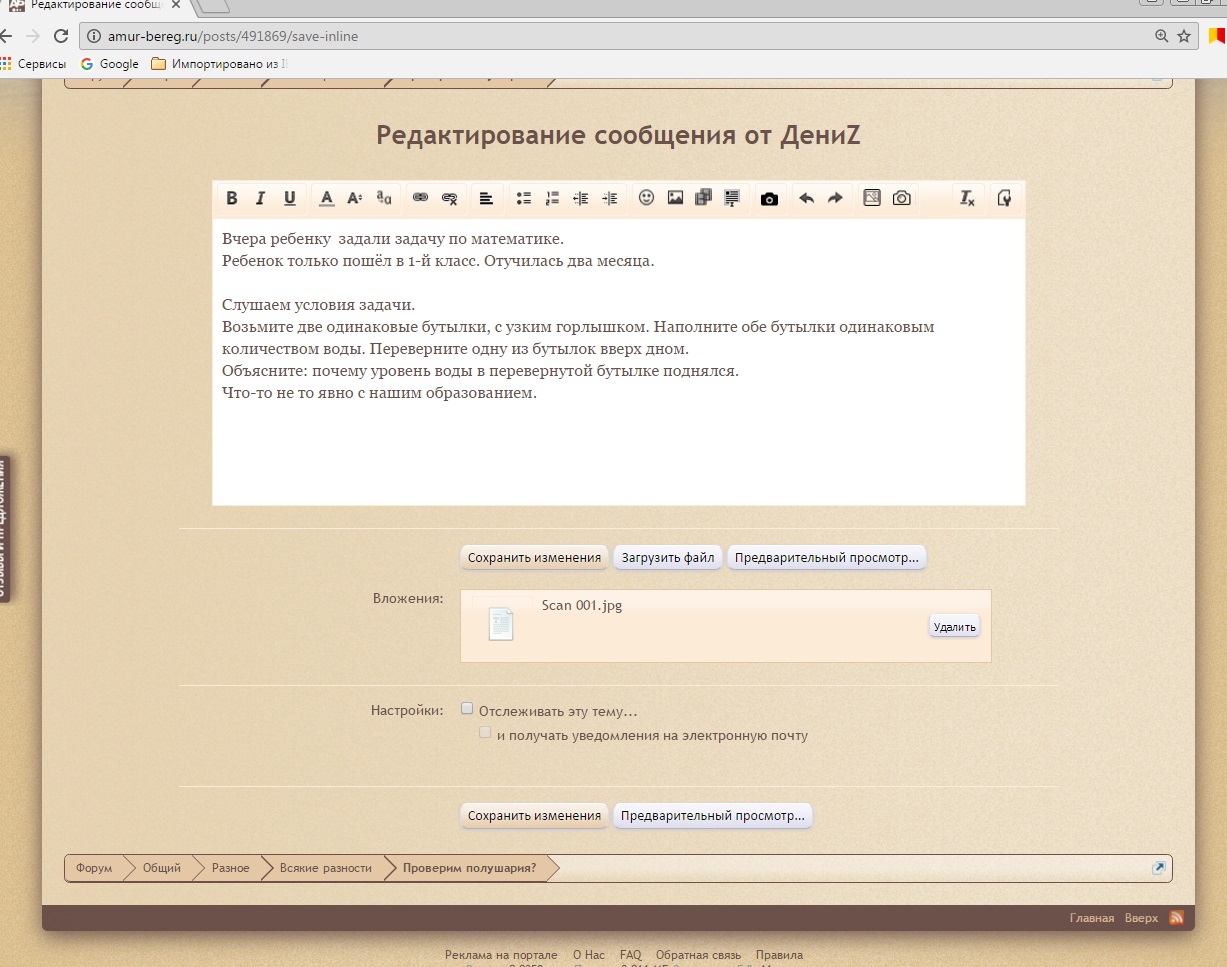Click the 'Вверх' footer link
The height and width of the screenshot is (967, 1227).
(1141, 918)
